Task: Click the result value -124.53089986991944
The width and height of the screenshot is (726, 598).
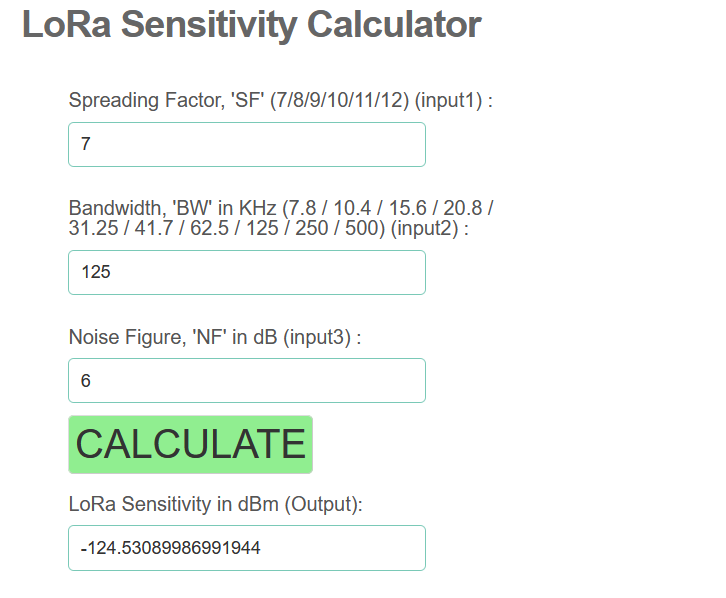Action: point(176,548)
